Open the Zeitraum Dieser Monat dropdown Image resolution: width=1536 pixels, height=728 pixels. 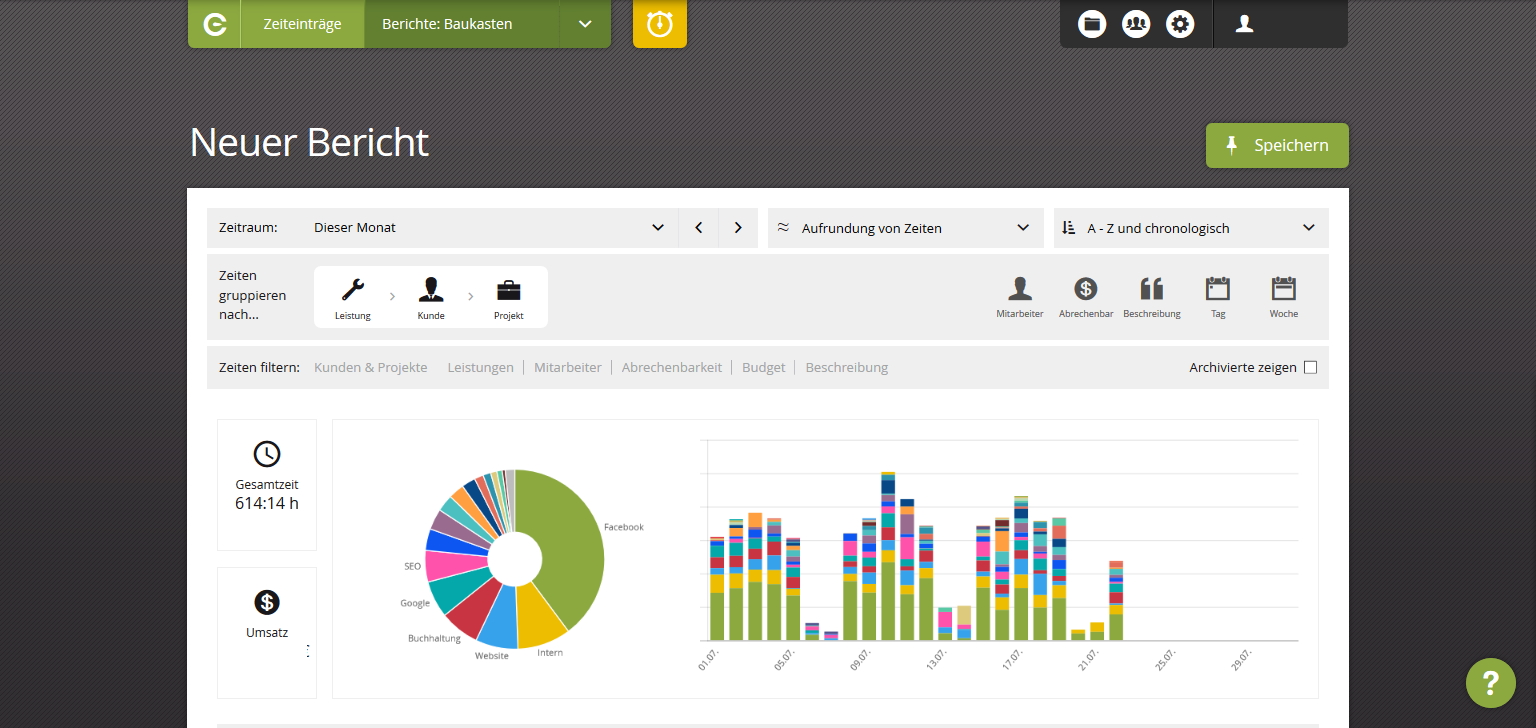click(x=492, y=228)
